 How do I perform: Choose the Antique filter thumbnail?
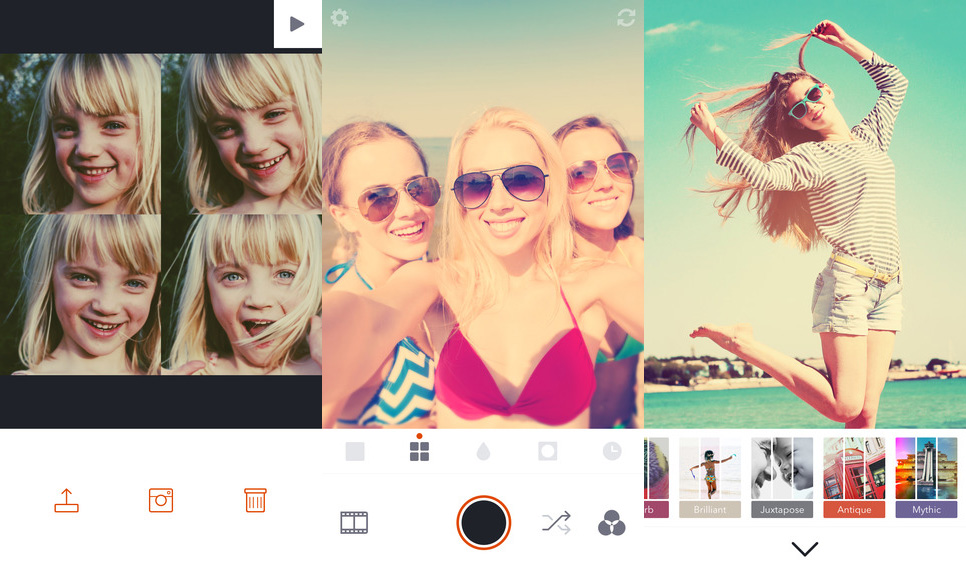pyautogui.click(x=854, y=468)
